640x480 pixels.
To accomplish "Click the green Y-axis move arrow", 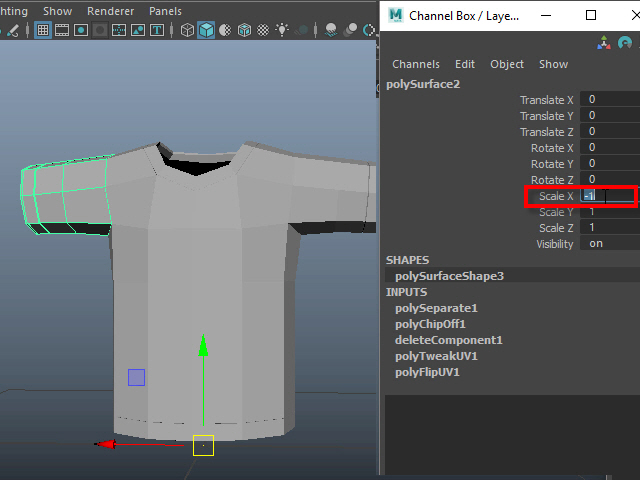I will pos(204,346).
